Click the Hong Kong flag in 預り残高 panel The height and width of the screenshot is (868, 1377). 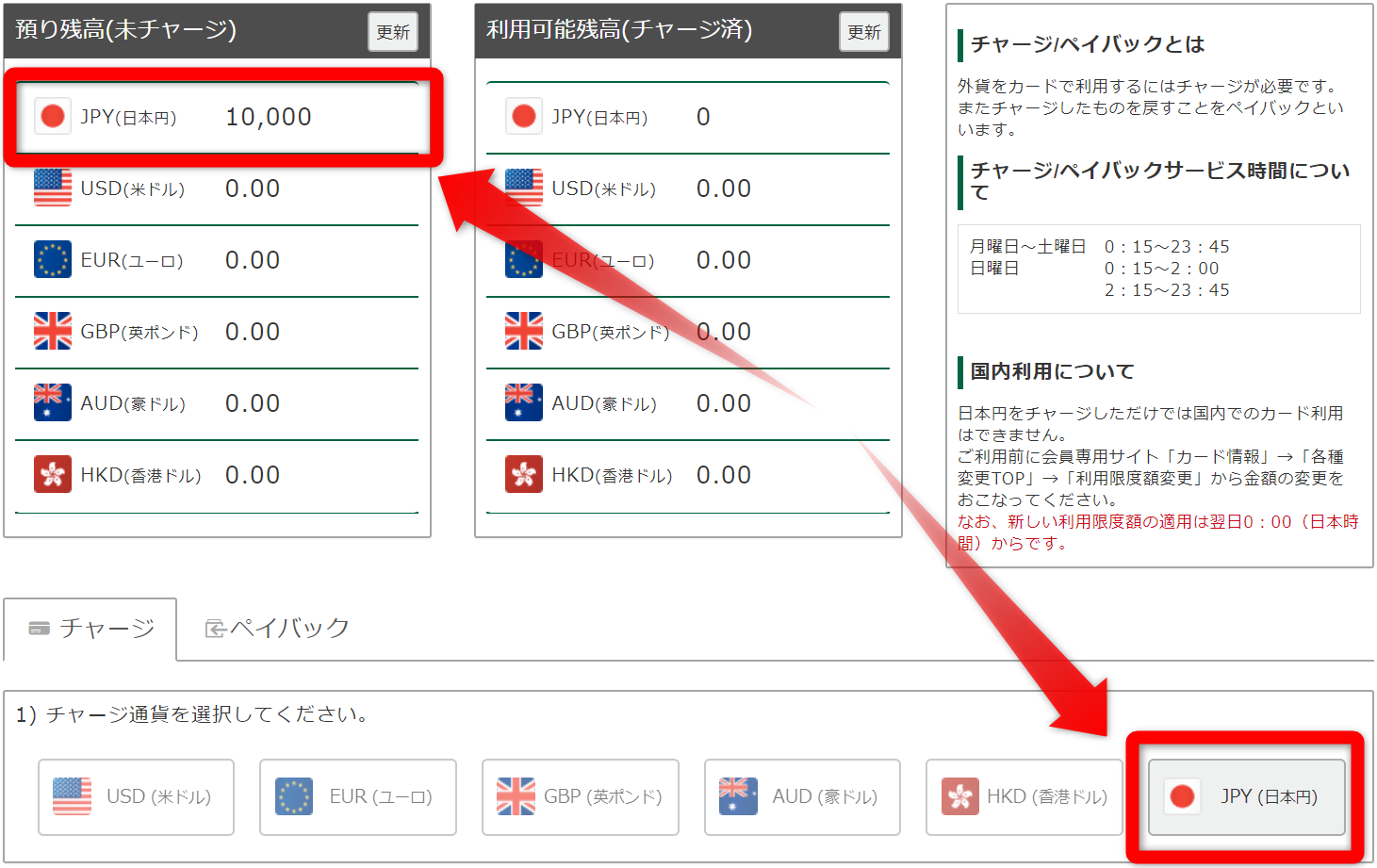[53, 475]
